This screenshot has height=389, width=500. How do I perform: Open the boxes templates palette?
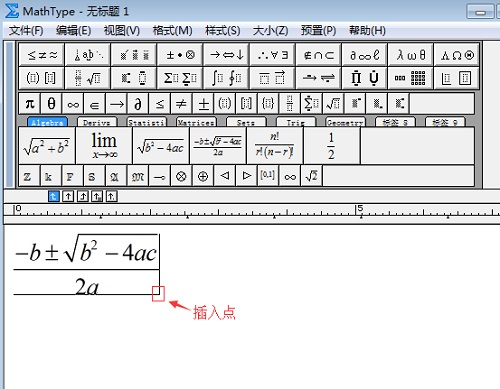[457, 78]
